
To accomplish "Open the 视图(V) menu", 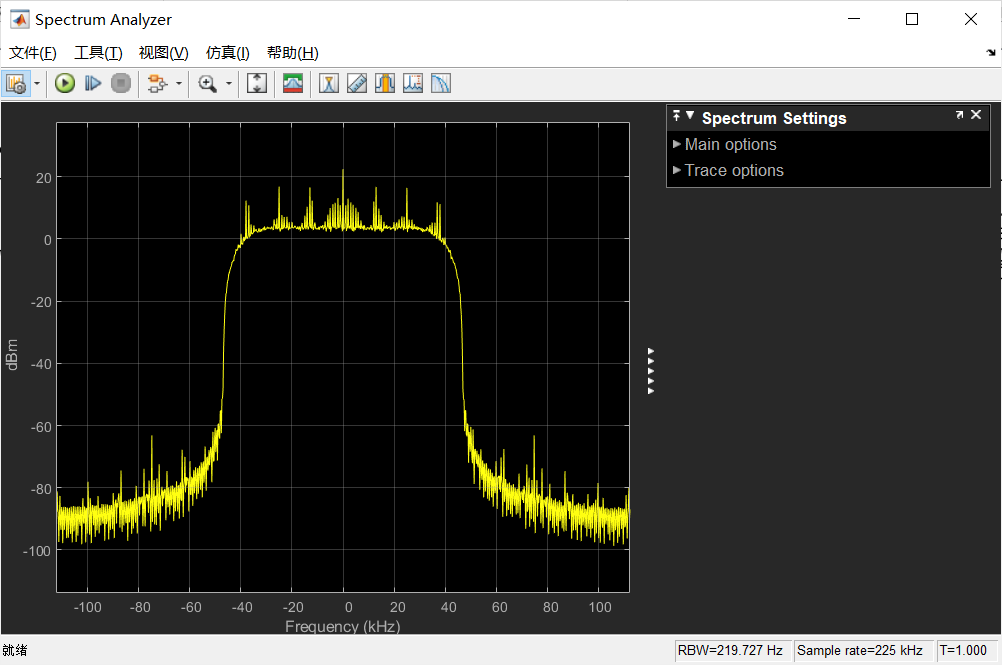I will [164, 52].
